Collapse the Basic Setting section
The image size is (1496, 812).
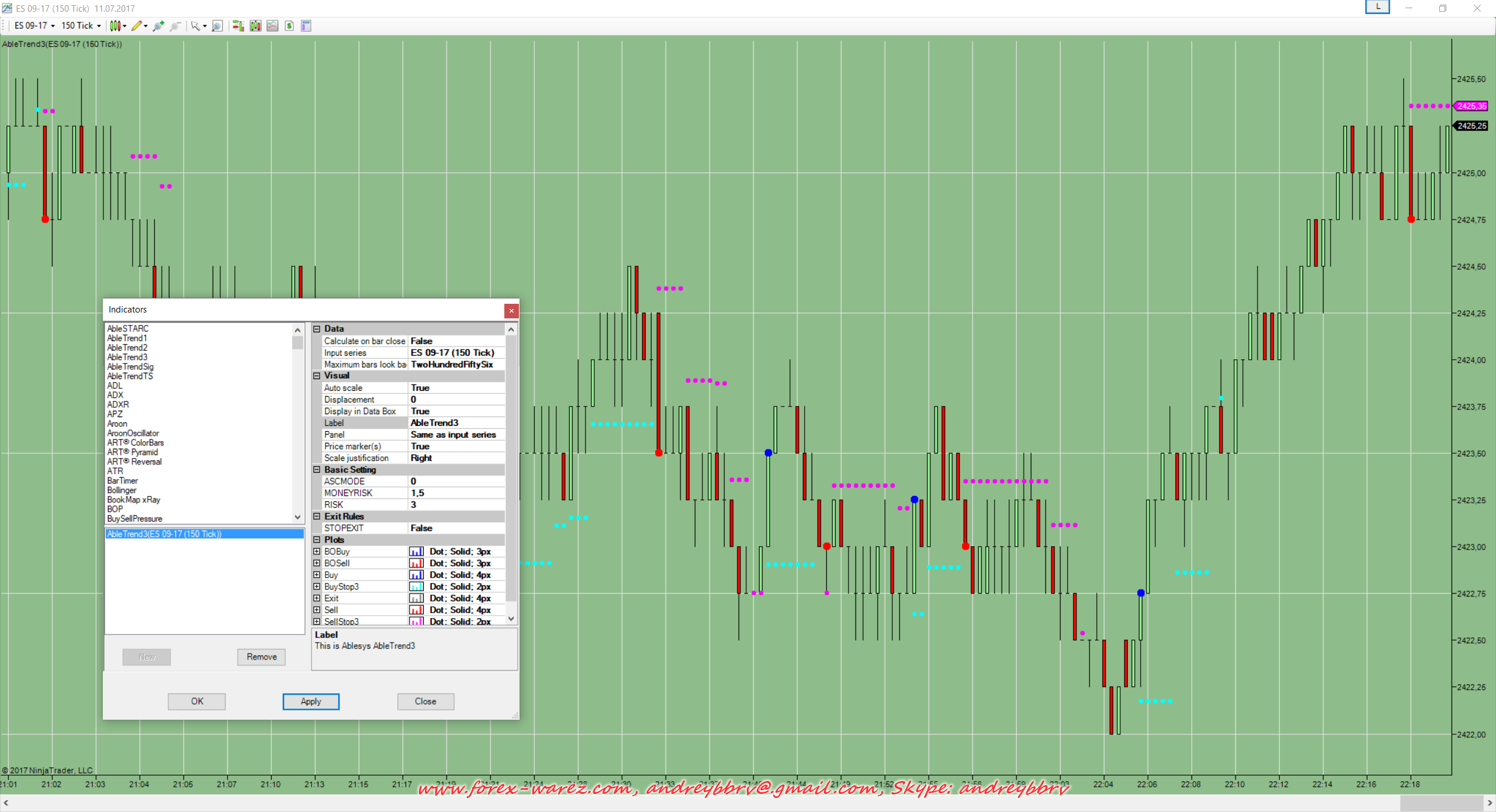pos(317,470)
